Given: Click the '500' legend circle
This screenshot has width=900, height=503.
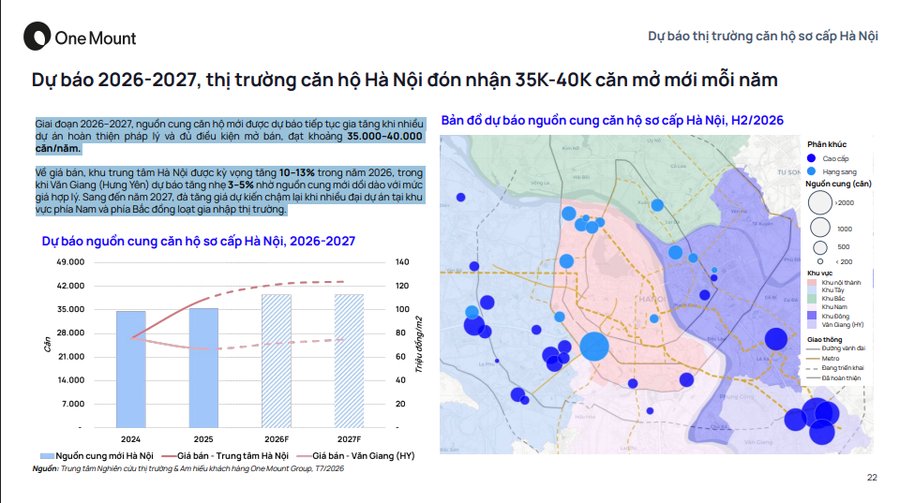Looking at the screenshot, I should [820, 247].
